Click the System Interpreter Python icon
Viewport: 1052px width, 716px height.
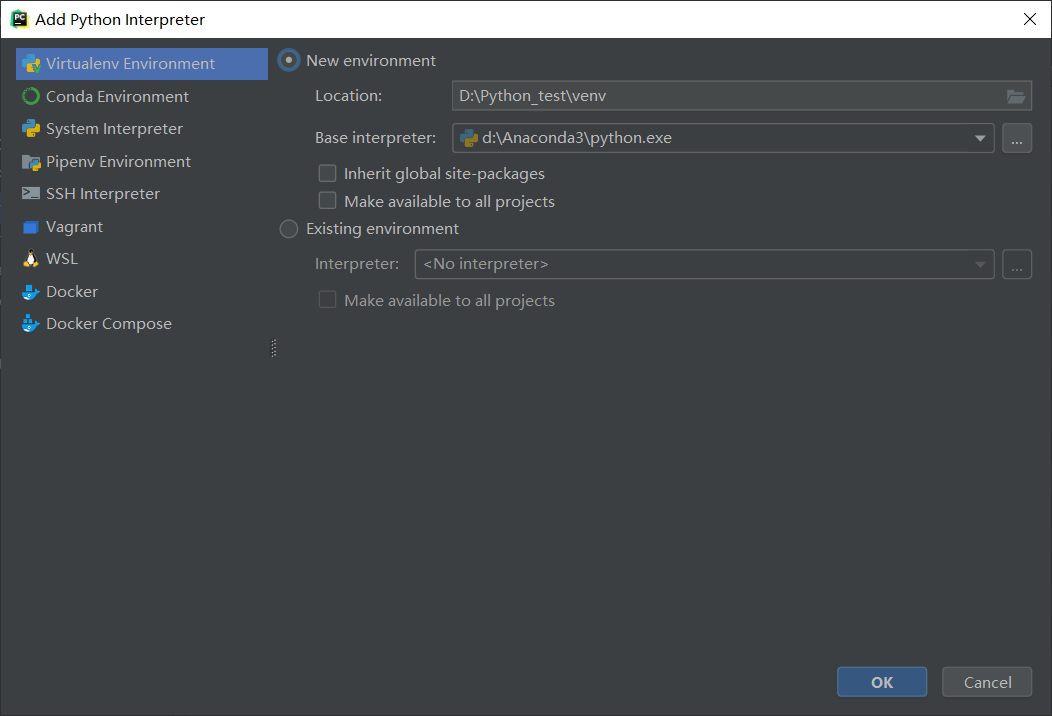click(31, 129)
